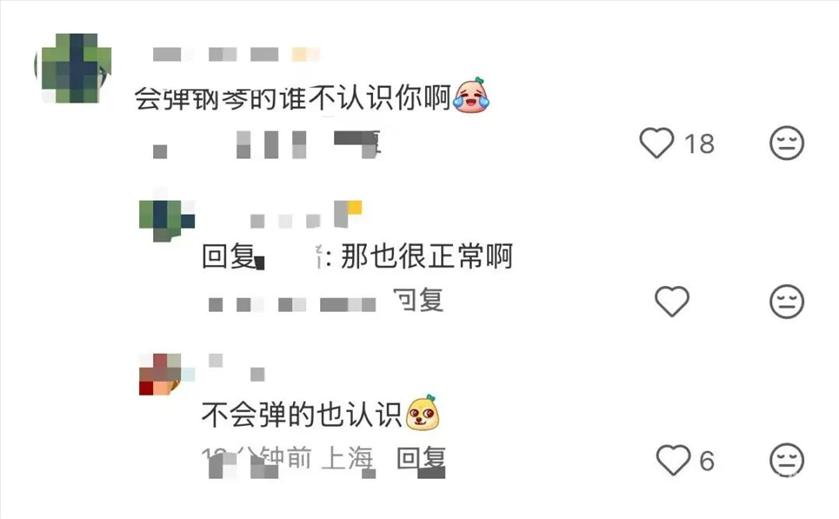Open the second replier's username
This screenshot has height=519, width=839.
[306, 215]
